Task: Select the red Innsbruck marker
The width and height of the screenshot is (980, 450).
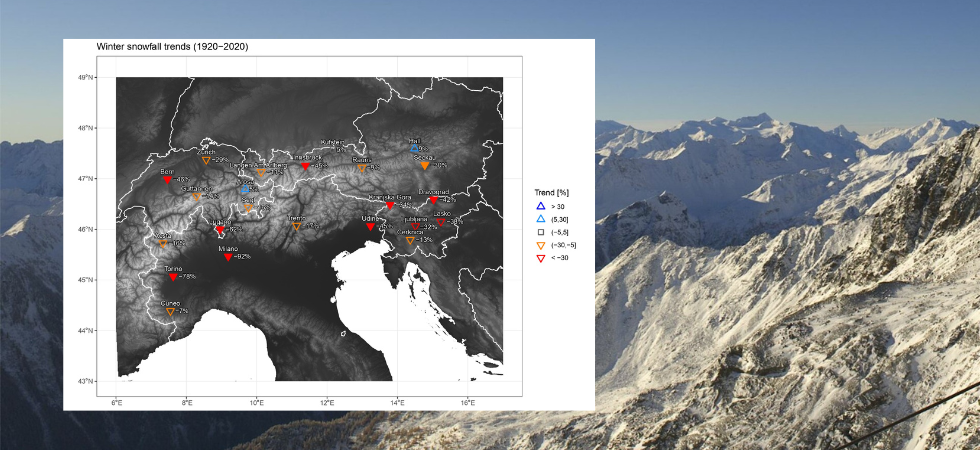Action: [x=305, y=166]
